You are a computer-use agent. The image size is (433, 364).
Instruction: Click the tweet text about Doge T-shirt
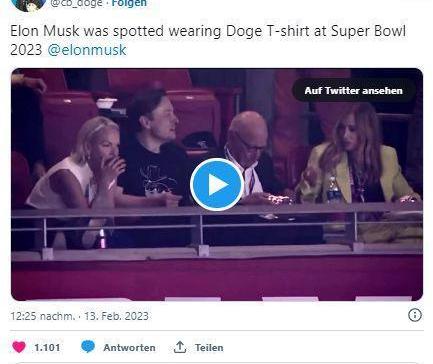click(x=208, y=40)
